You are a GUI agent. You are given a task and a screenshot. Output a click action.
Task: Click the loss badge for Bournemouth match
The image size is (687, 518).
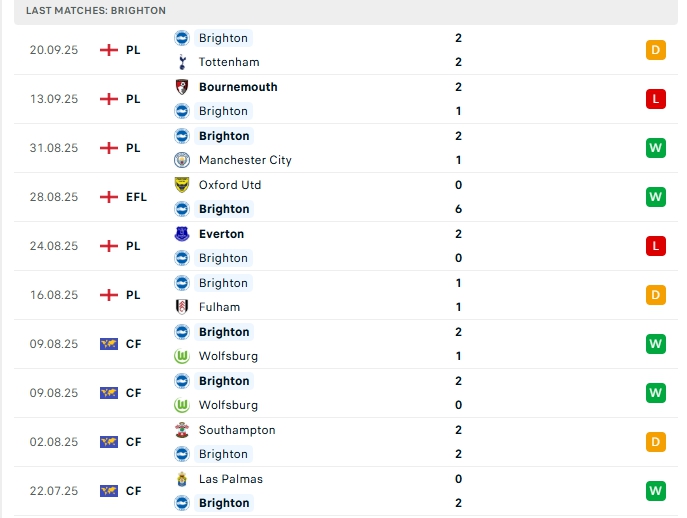[656, 99]
